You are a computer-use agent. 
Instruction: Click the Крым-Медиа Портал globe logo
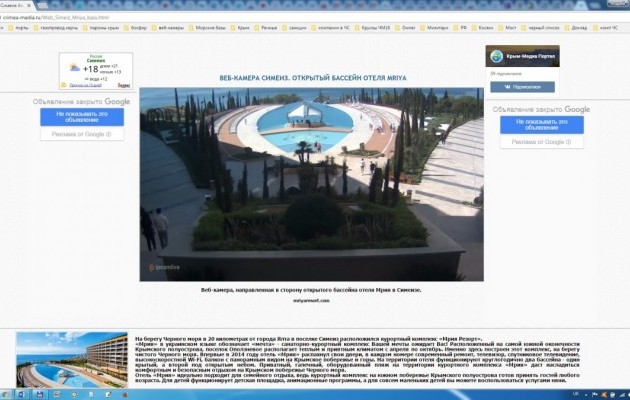(x=497, y=56)
